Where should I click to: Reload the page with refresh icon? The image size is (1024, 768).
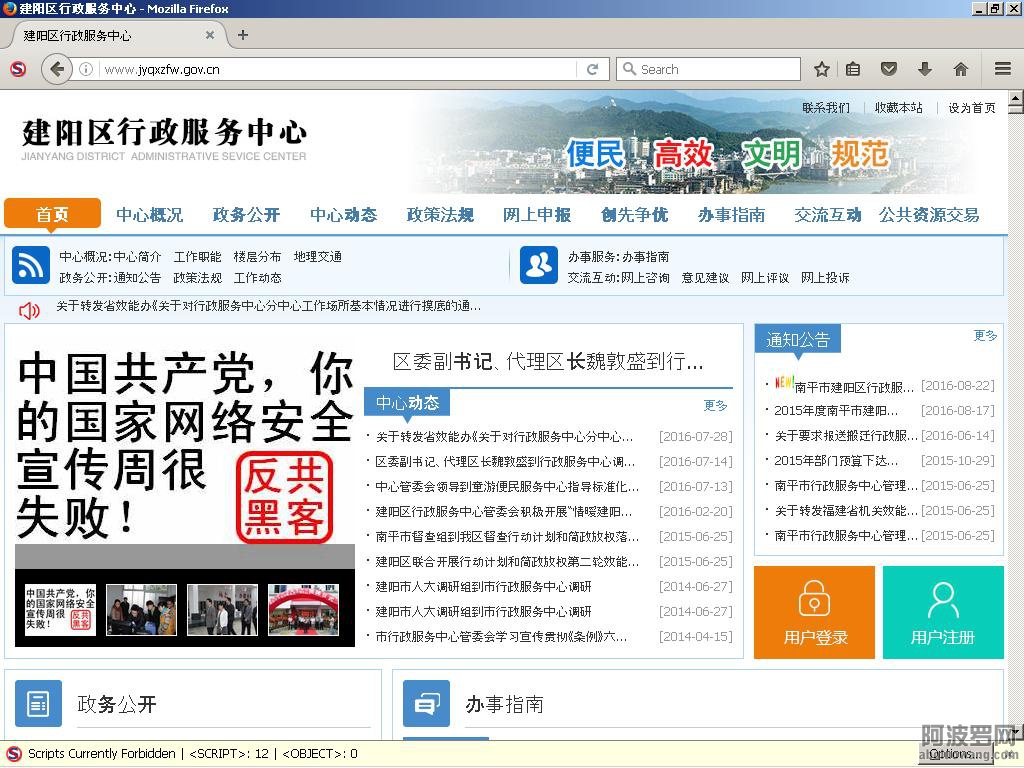[x=592, y=69]
